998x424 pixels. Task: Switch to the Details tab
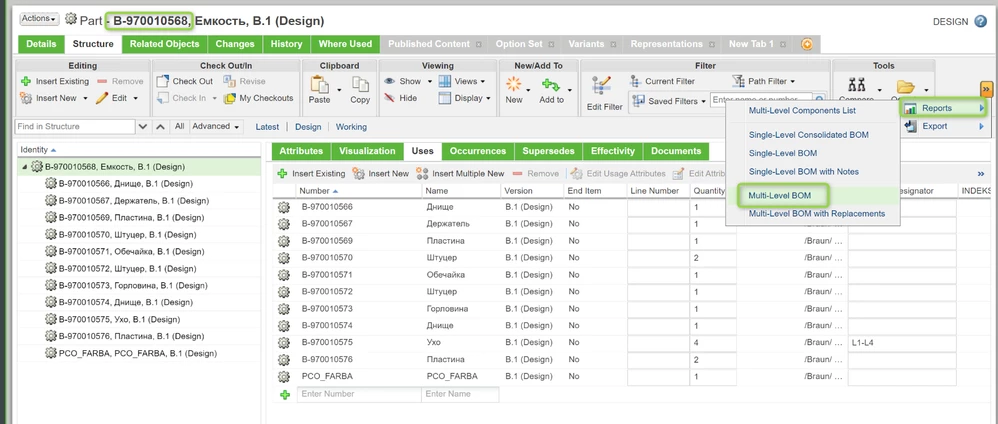(x=41, y=44)
